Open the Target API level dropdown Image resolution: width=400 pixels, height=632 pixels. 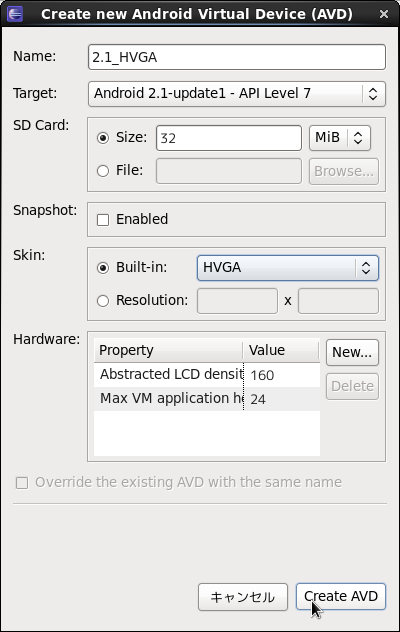click(237, 94)
